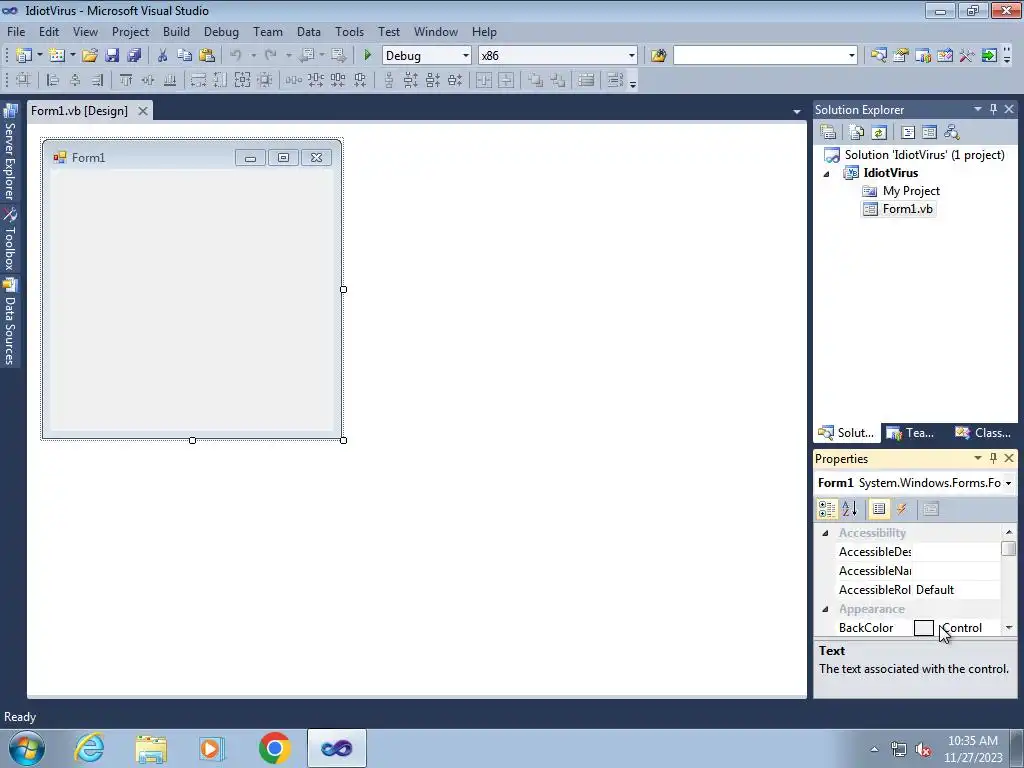Screen dimensions: 1024x768
Task: Toggle auto-hide pin on the Properties panel
Action: pyautogui.click(x=993, y=458)
